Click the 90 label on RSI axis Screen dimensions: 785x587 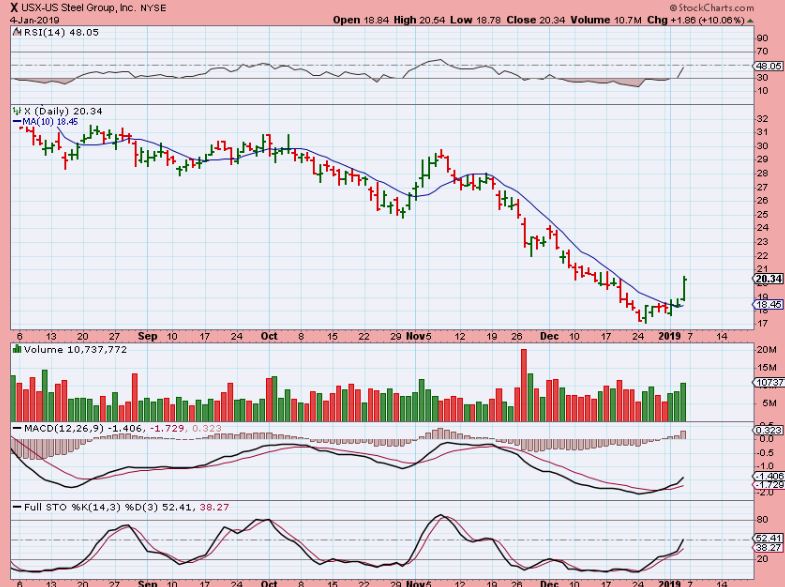coord(762,39)
